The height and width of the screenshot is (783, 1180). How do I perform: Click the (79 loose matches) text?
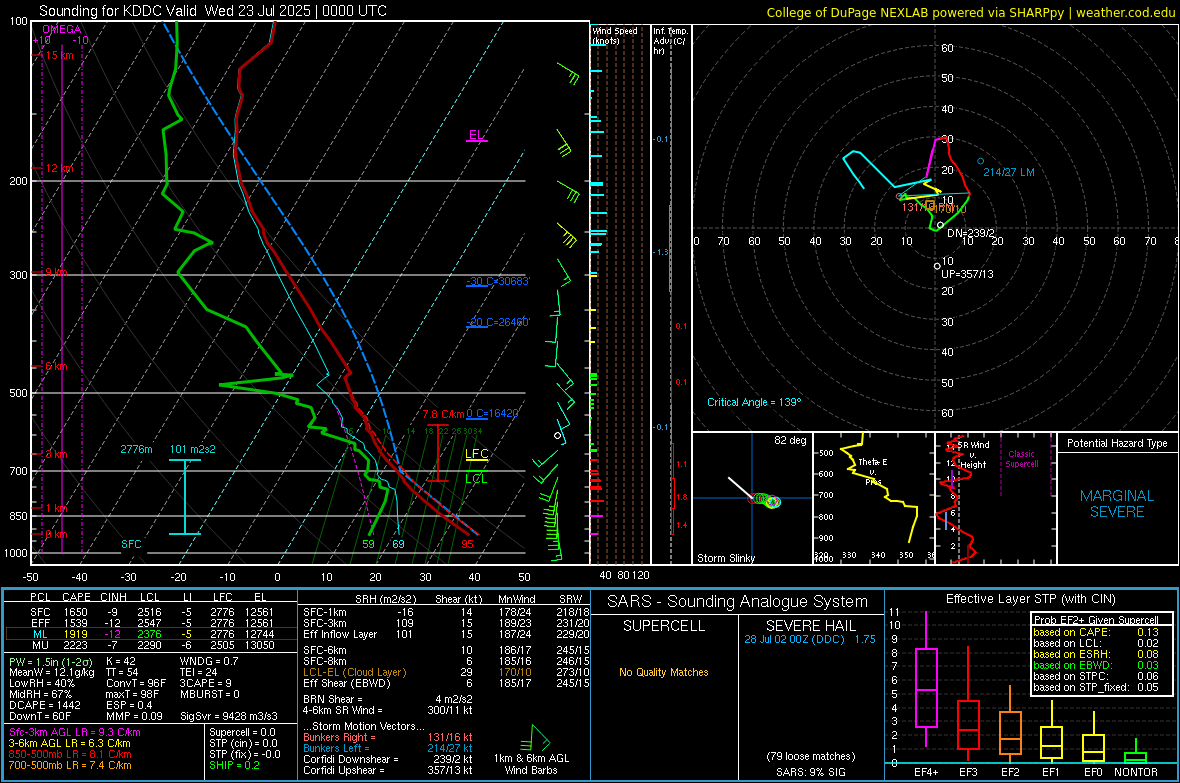810,756
